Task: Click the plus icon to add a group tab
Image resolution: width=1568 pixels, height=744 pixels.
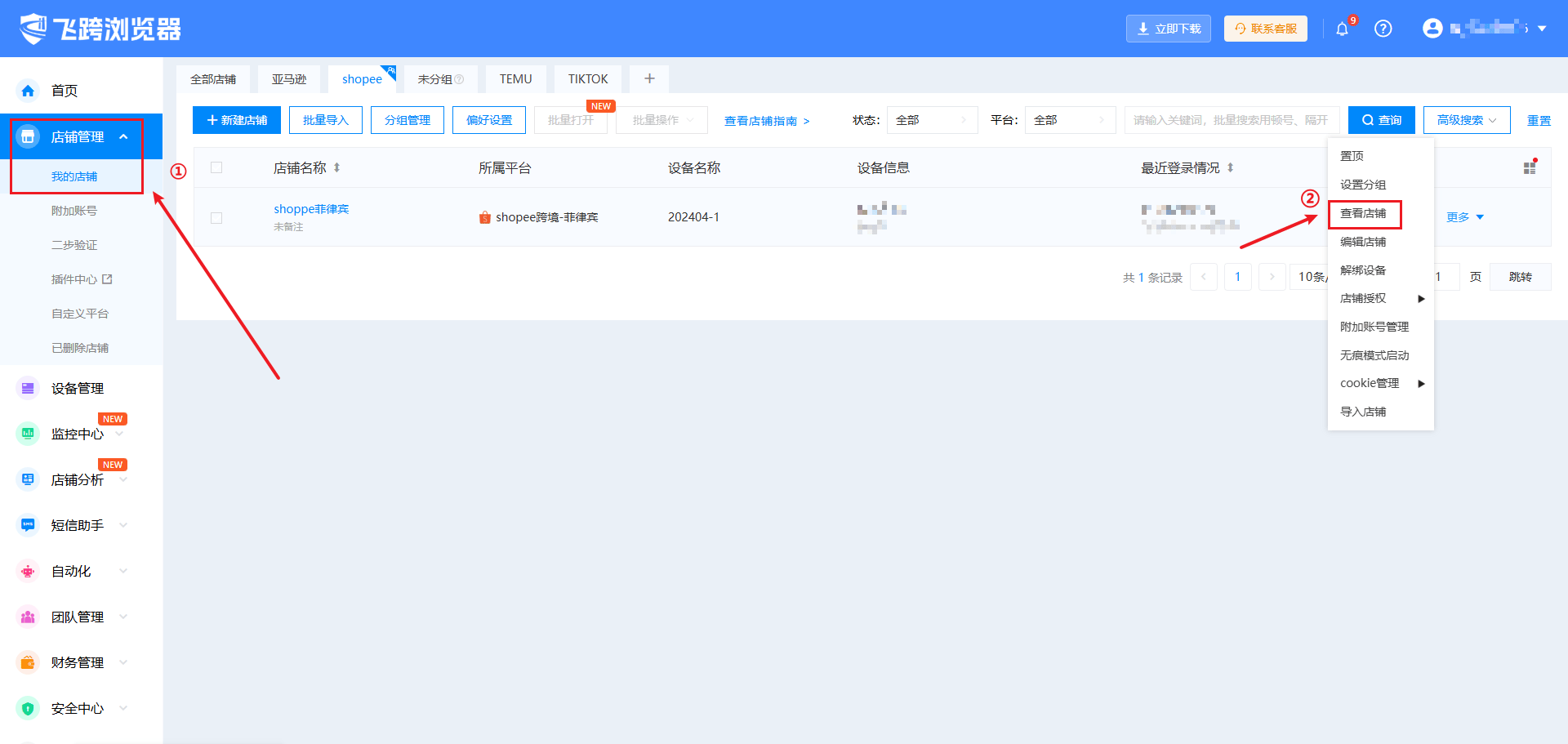Action: click(x=649, y=79)
